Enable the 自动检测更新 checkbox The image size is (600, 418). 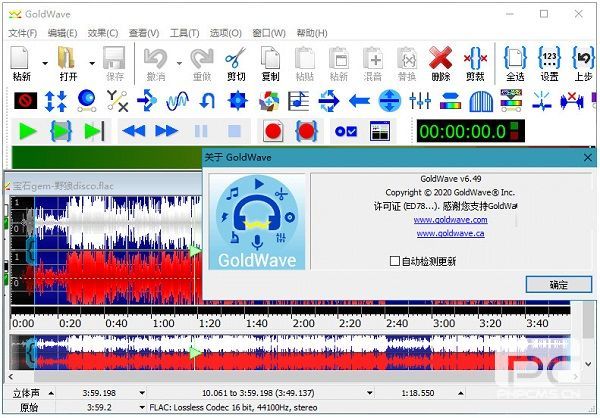[x=394, y=261]
